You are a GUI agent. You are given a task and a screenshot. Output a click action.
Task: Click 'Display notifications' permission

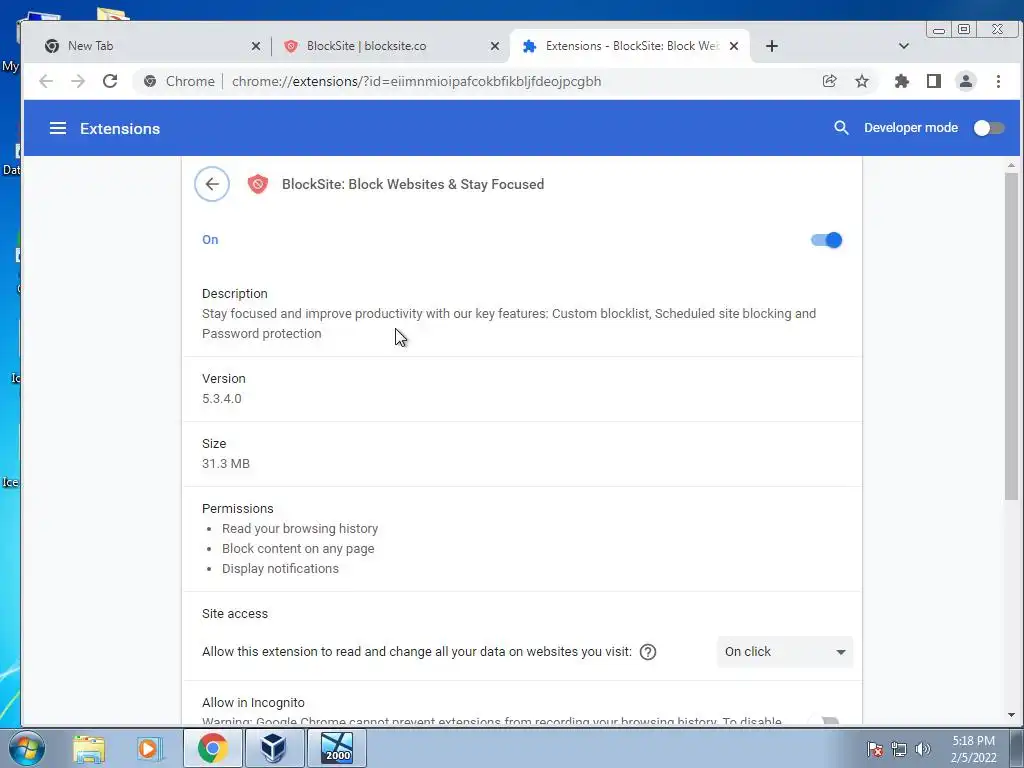click(x=280, y=568)
